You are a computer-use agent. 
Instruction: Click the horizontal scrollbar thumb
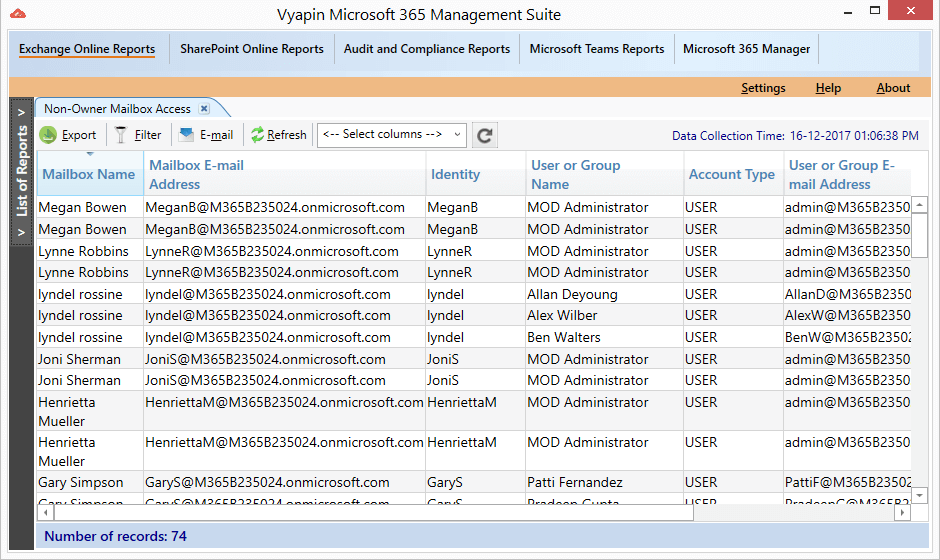(373, 513)
